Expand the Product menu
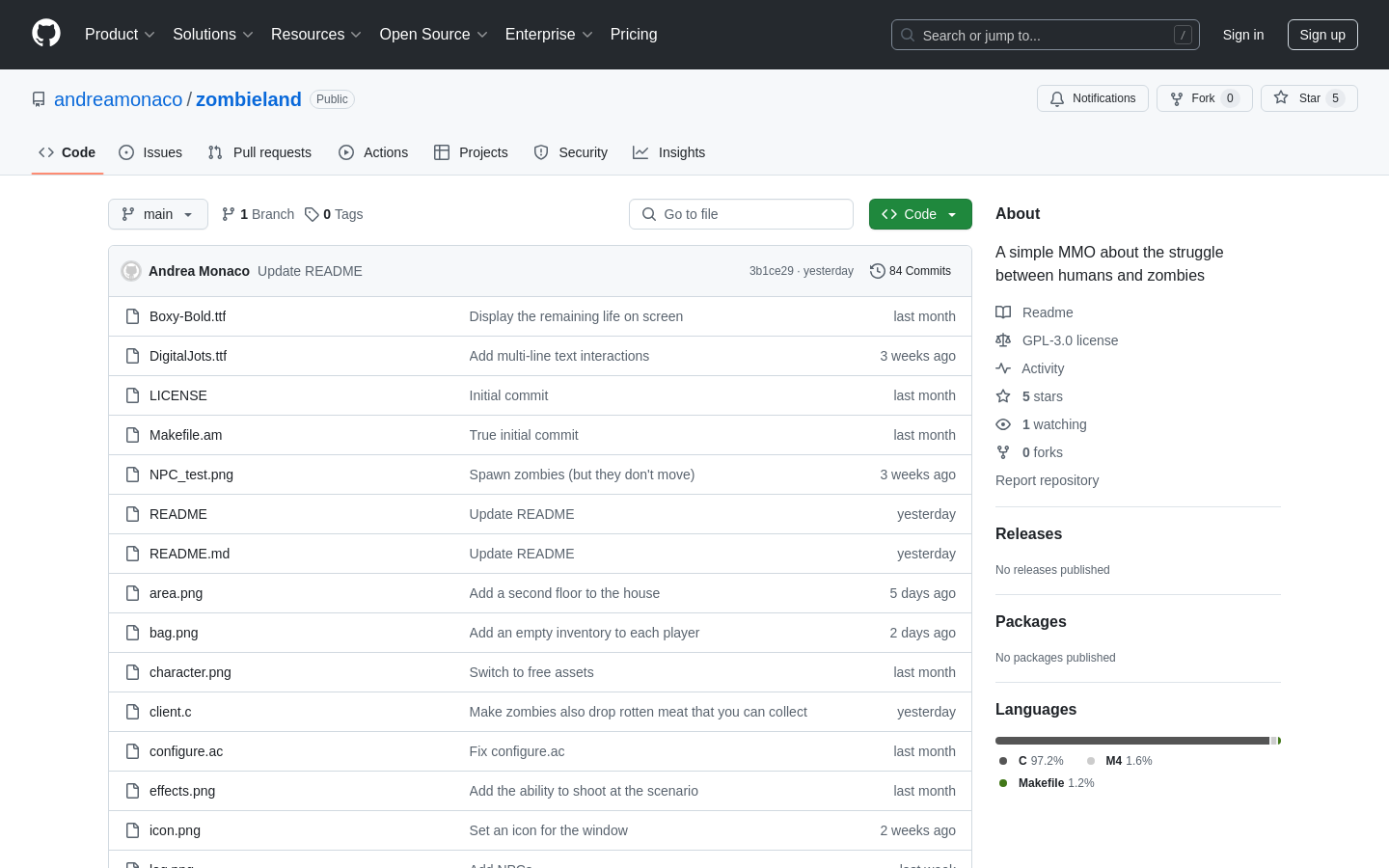 coord(120,35)
